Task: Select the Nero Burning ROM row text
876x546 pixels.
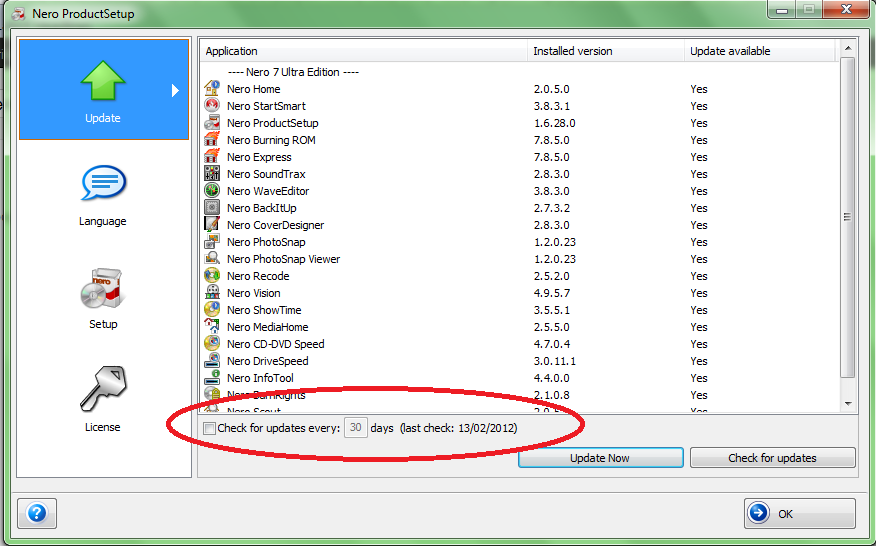Action: tap(272, 140)
